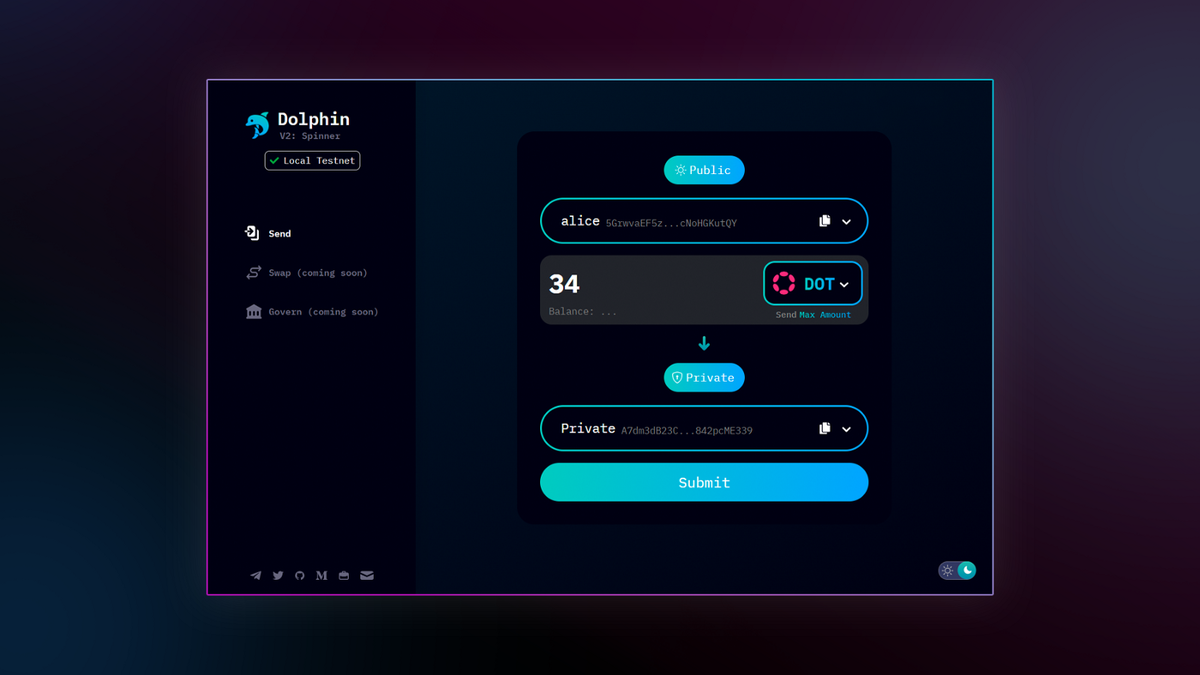
Task: Open the Medium icon in the footer
Action: [321, 575]
